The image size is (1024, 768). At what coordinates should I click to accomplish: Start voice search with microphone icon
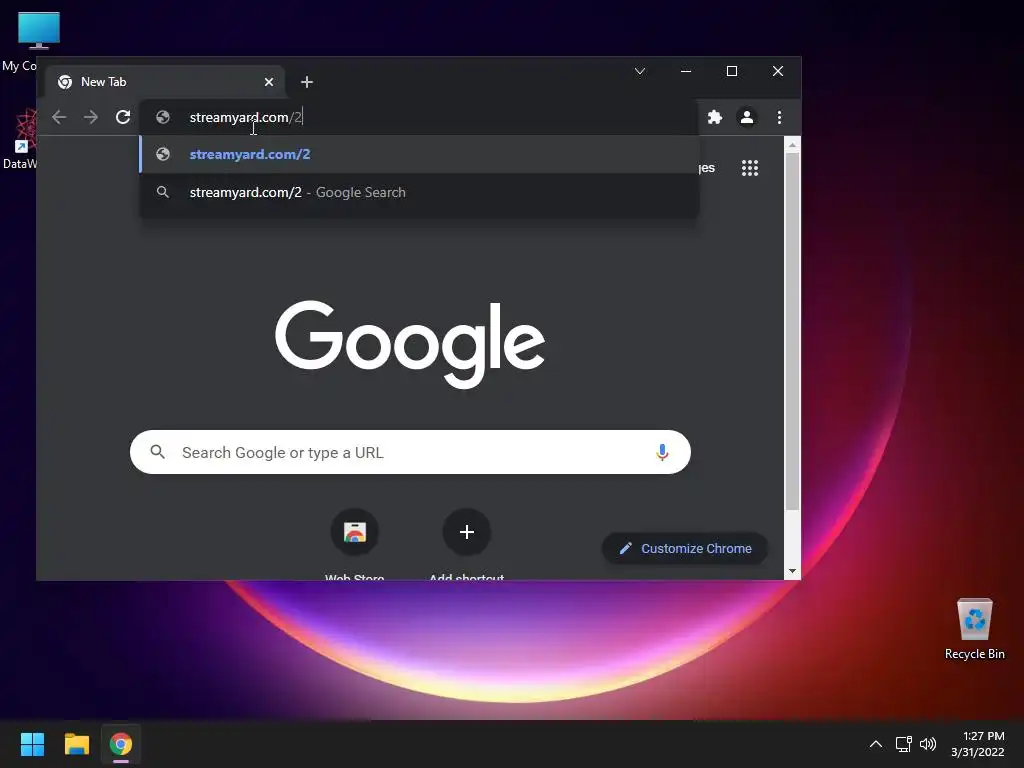coord(662,452)
